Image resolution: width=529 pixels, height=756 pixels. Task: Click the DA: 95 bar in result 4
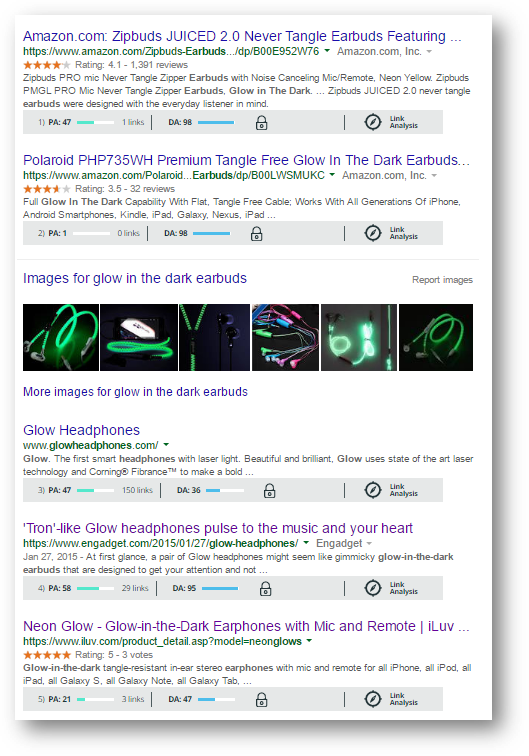[x=220, y=588]
